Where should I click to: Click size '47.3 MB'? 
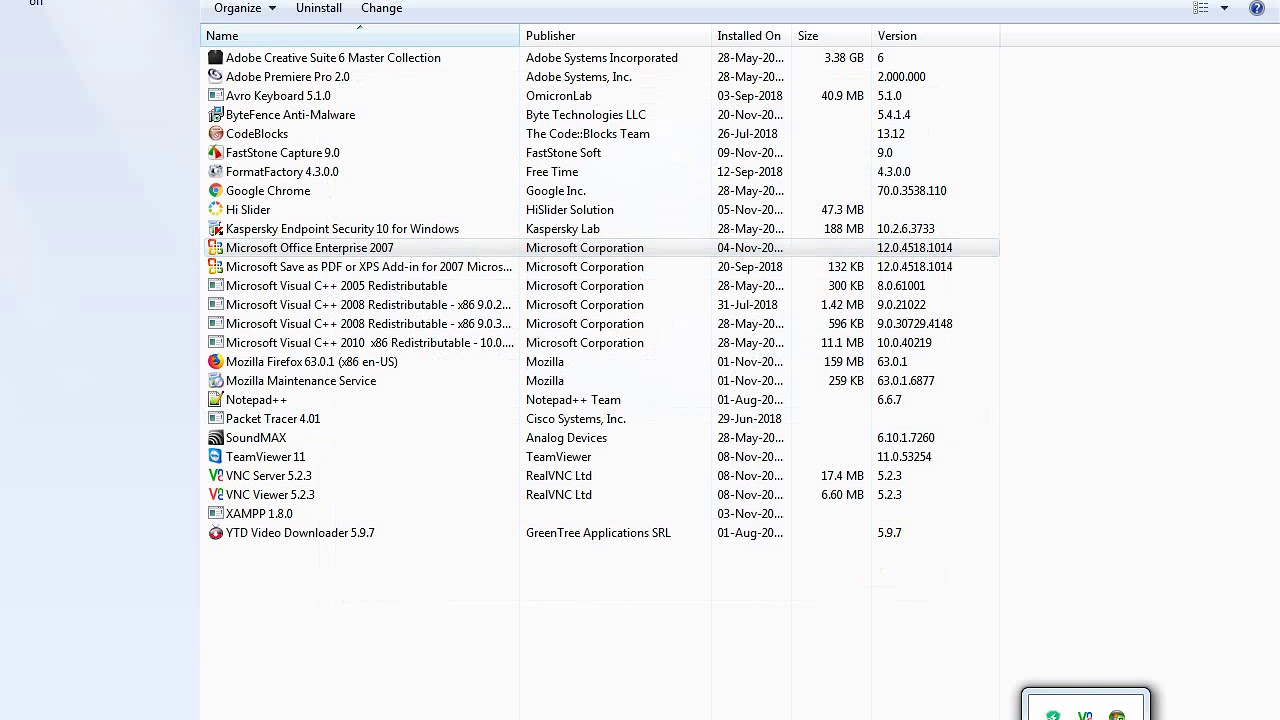[x=841, y=210]
